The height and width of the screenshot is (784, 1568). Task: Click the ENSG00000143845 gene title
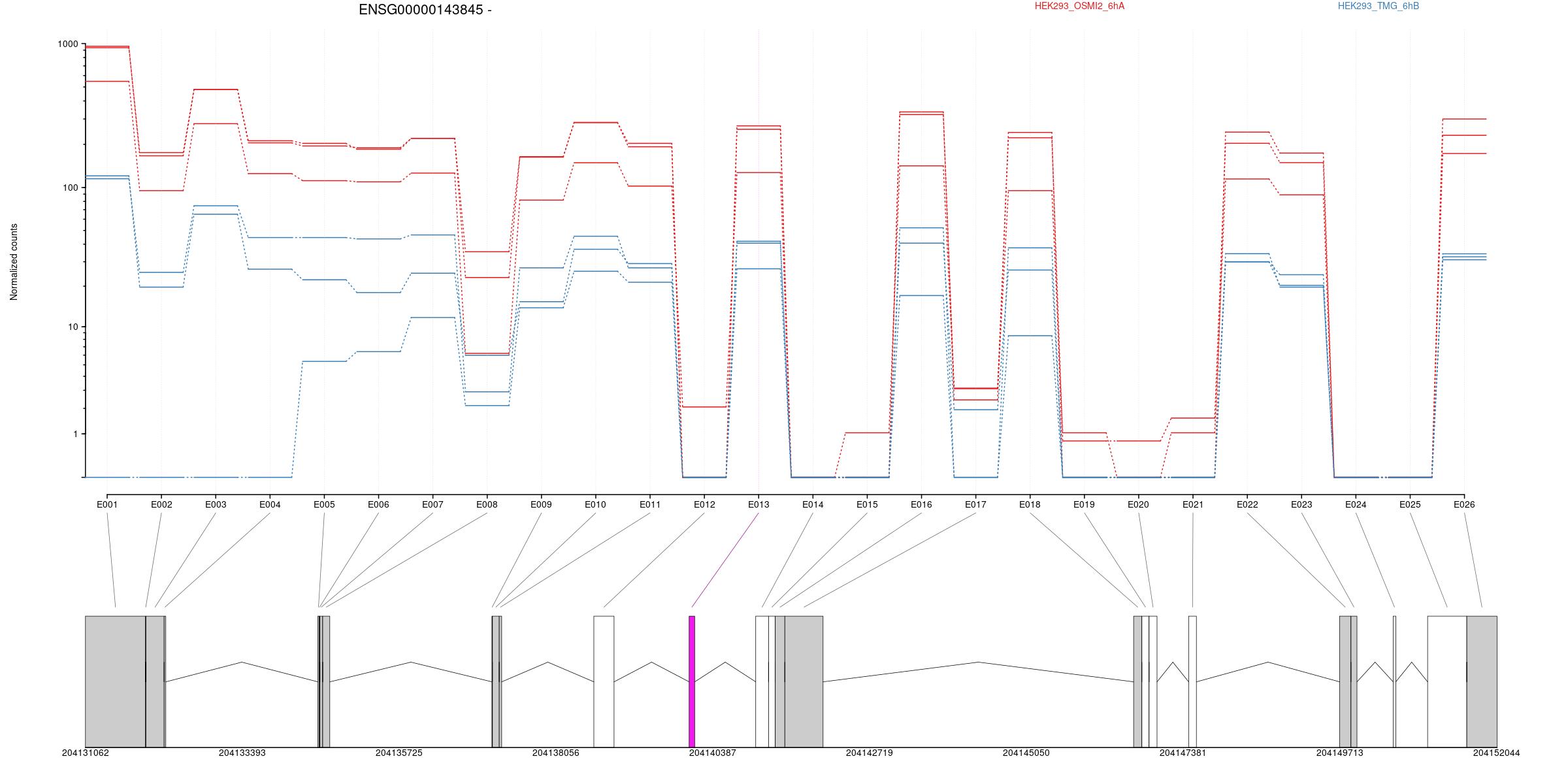coord(425,10)
